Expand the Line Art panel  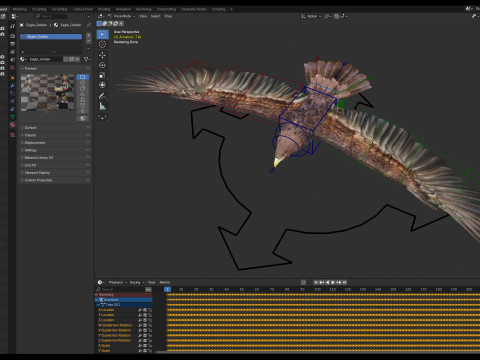[55, 165]
